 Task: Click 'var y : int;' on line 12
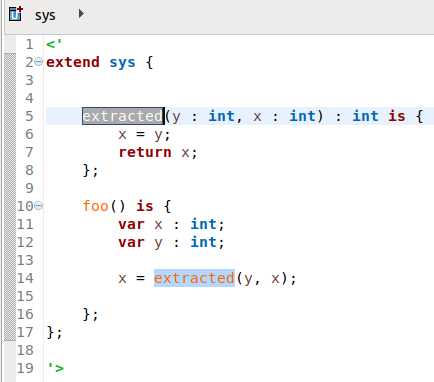[x=171, y=242]
